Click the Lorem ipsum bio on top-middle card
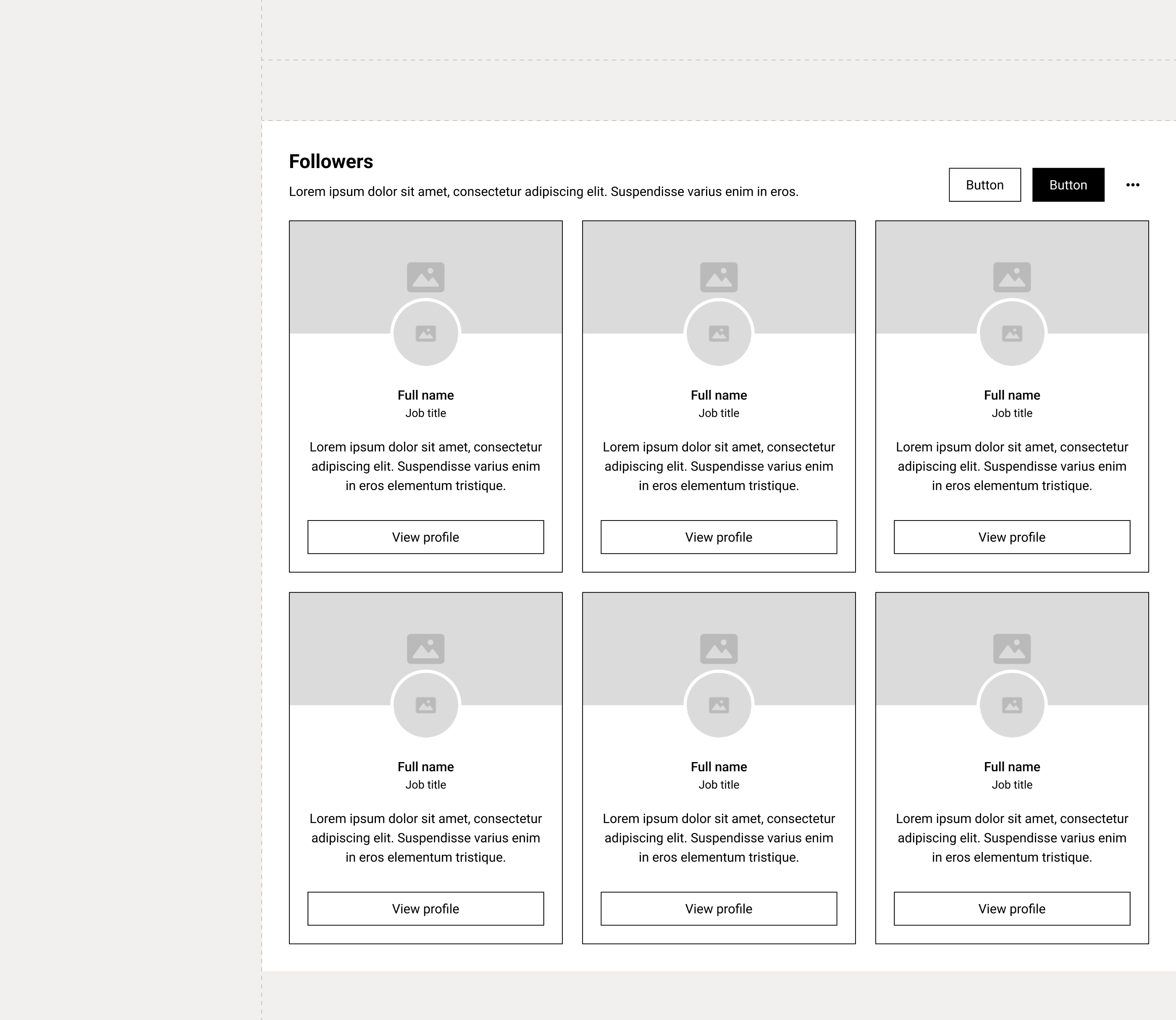The height and width of the screenshot is (1020, 1176). 719,466
